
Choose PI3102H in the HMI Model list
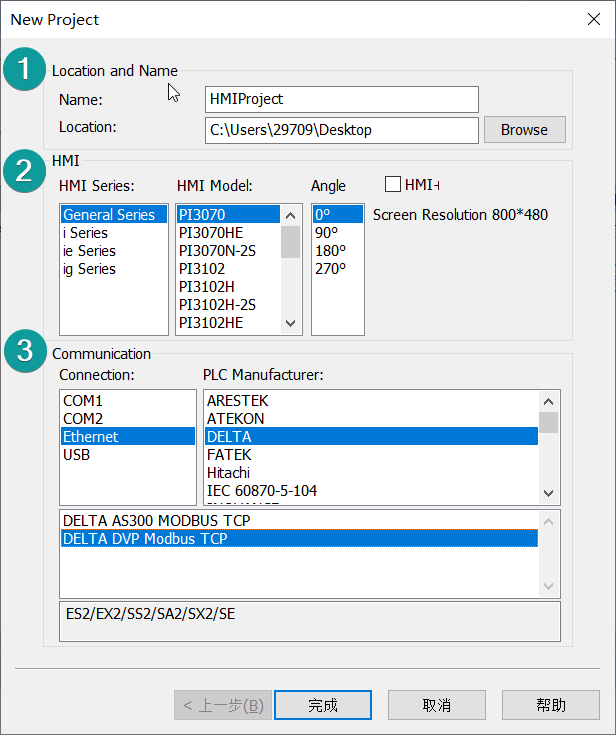point(208,287)
